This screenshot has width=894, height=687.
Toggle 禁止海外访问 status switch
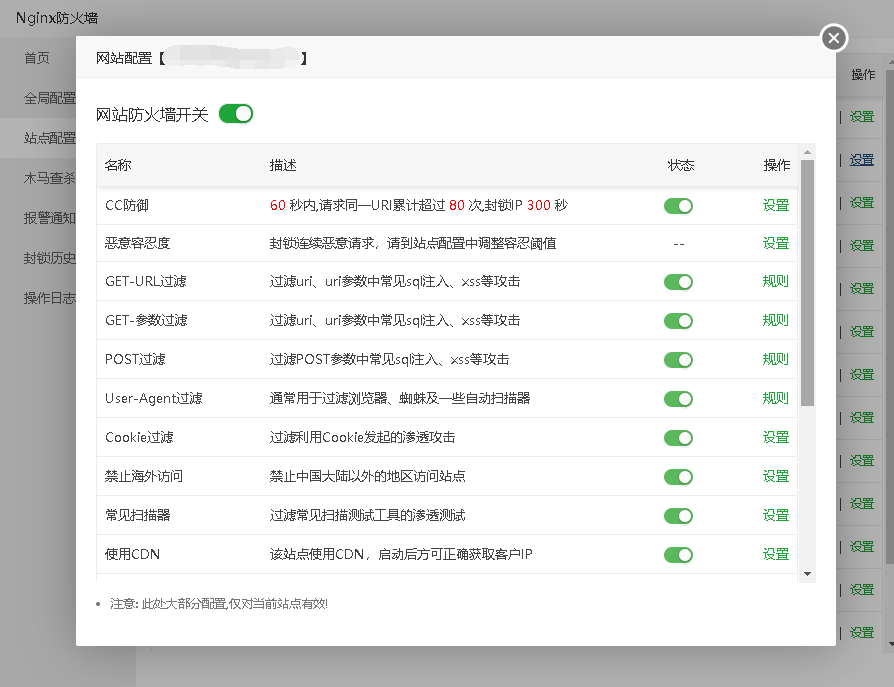click(678, 477)
